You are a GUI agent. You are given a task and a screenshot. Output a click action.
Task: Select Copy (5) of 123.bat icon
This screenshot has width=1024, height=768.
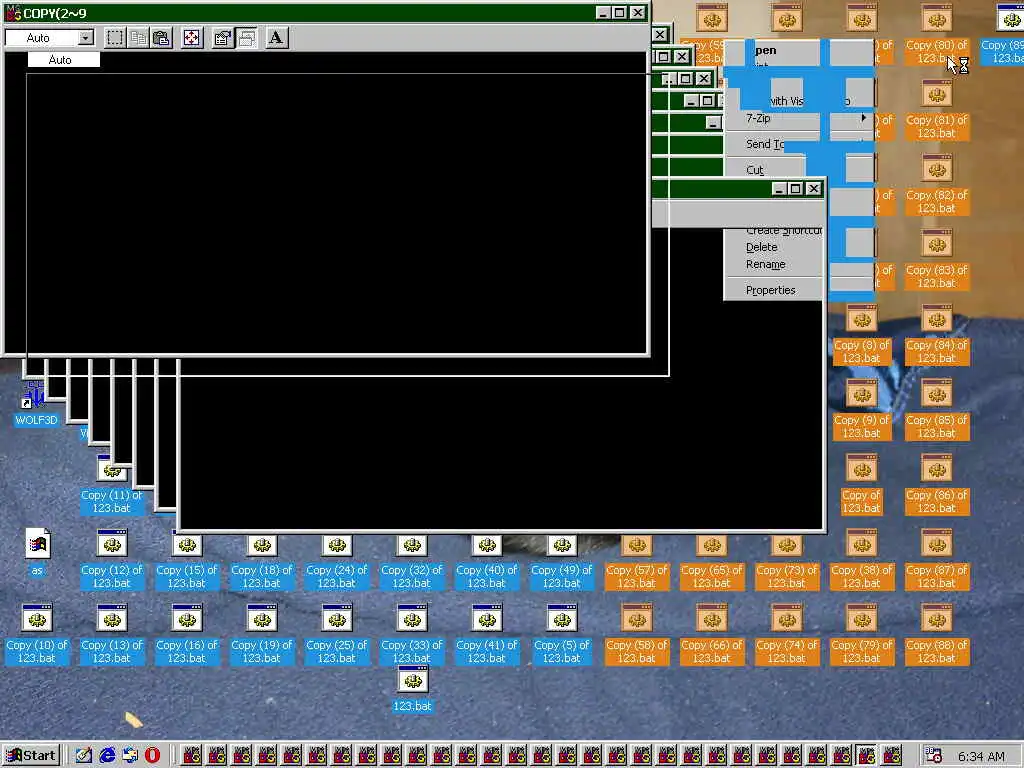562,635
